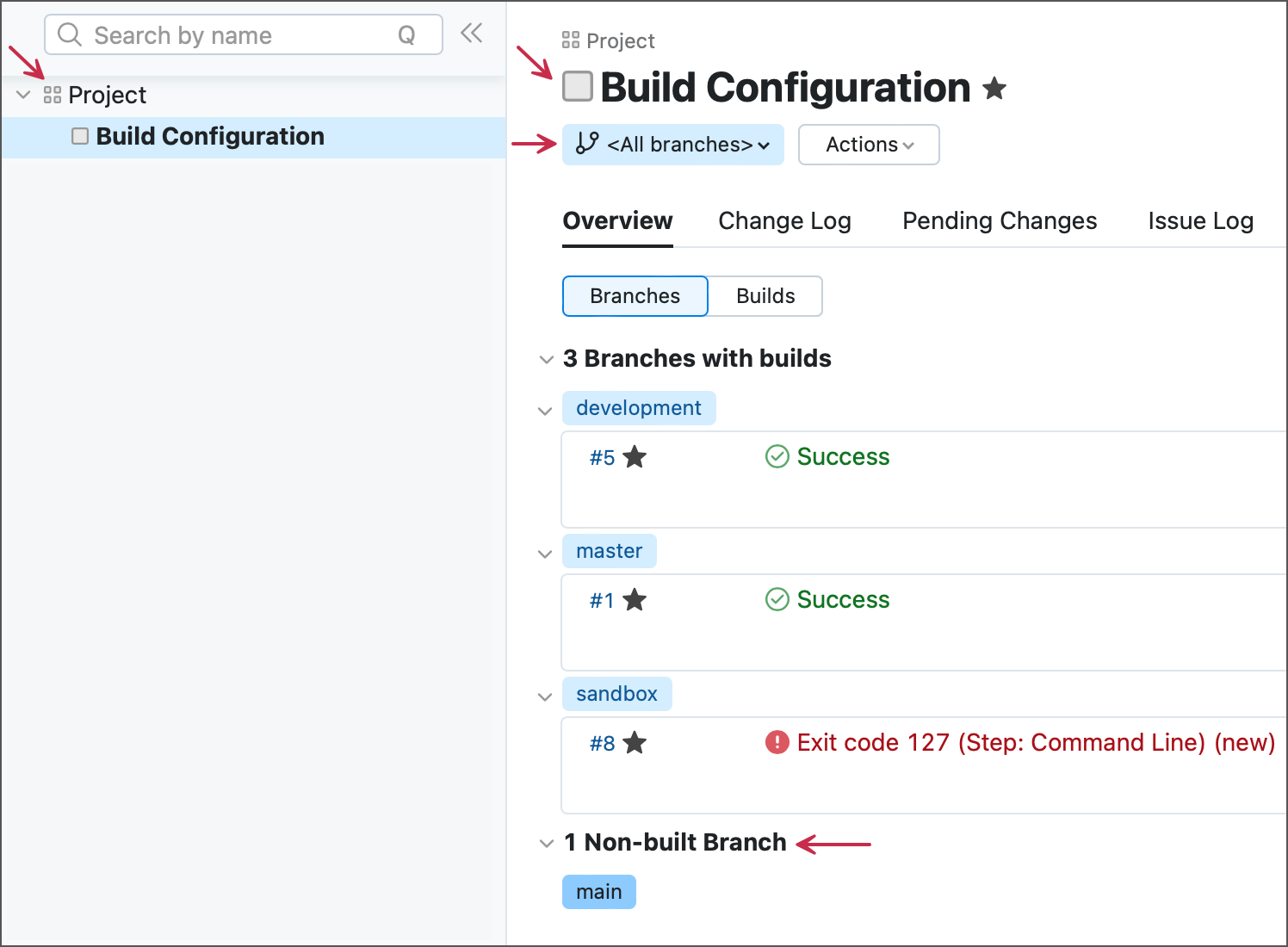
Task: Click the Build Configuration square icon beside the title
Action: (x=577, y=86)
